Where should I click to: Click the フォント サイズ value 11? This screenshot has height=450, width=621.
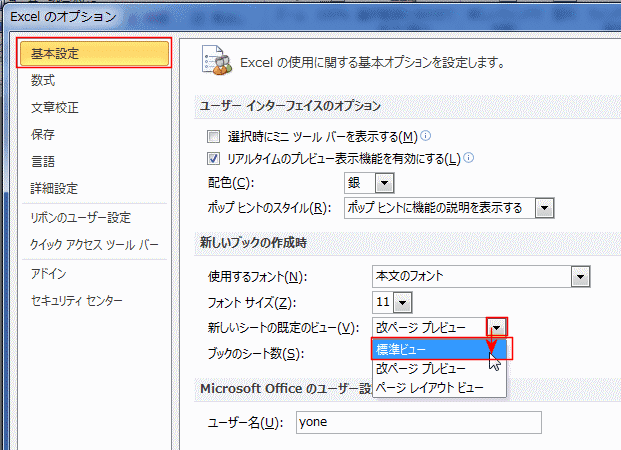coord(383,302)
